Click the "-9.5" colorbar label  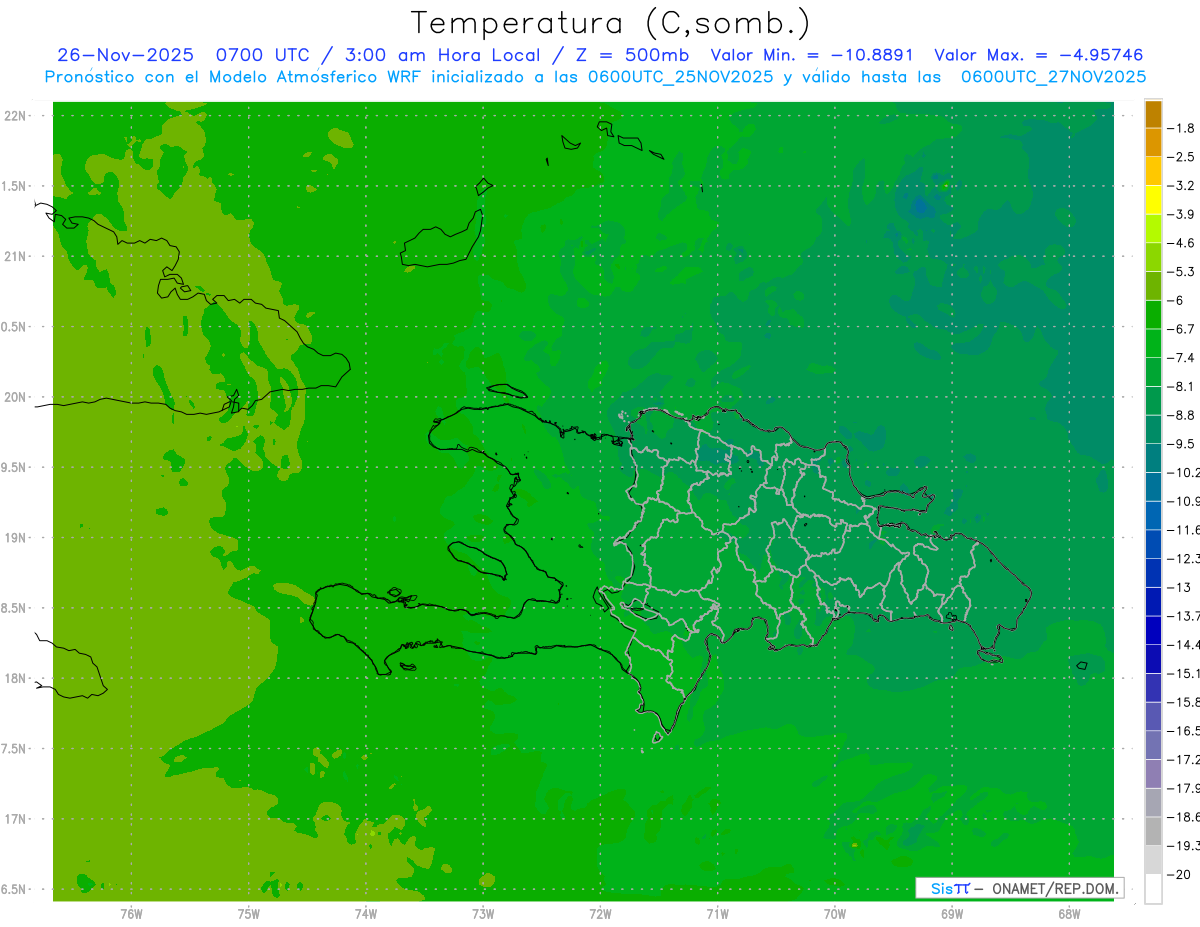click(x=1182, y=443)
